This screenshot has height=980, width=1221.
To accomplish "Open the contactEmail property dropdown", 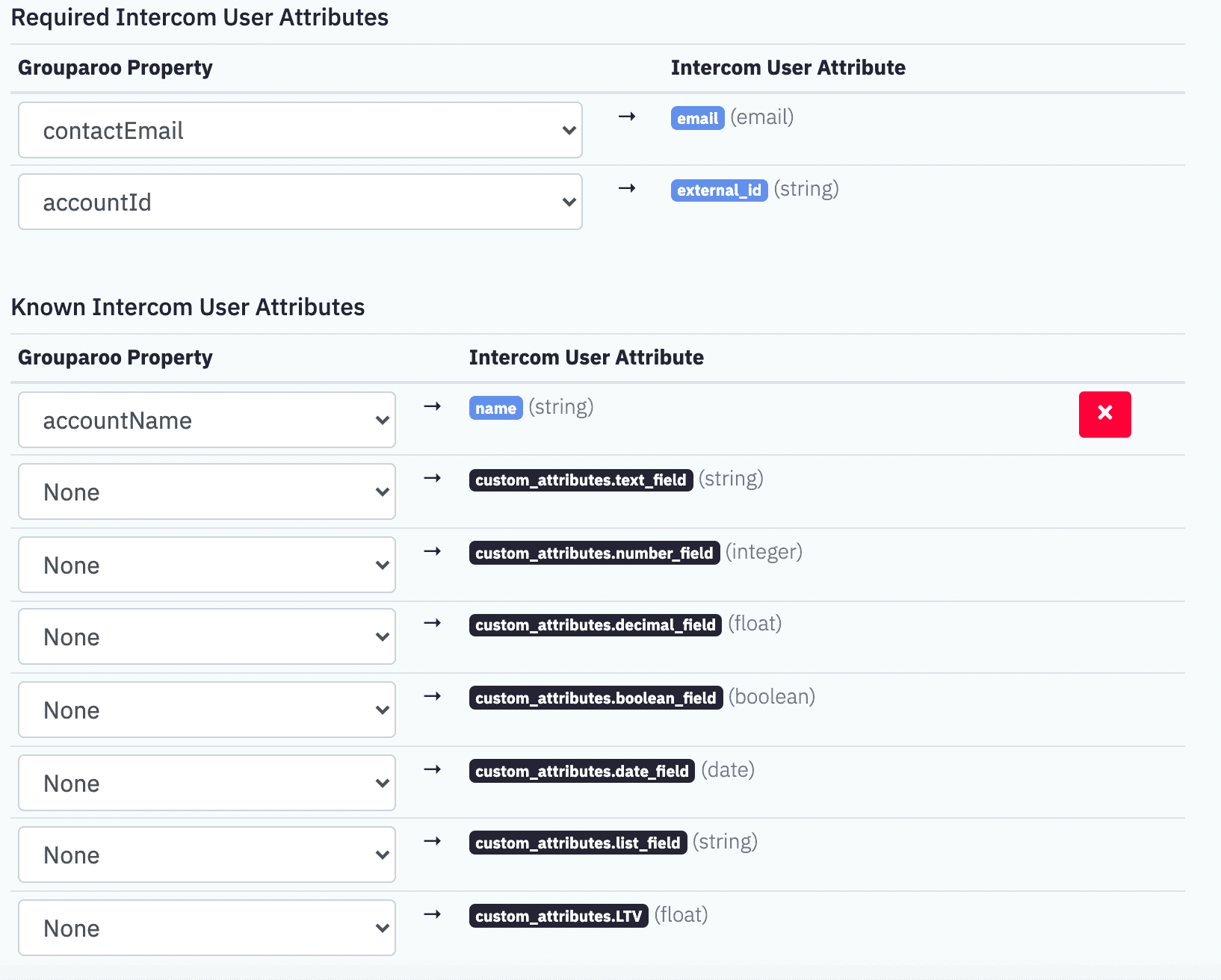I will [x=300, y=130].
